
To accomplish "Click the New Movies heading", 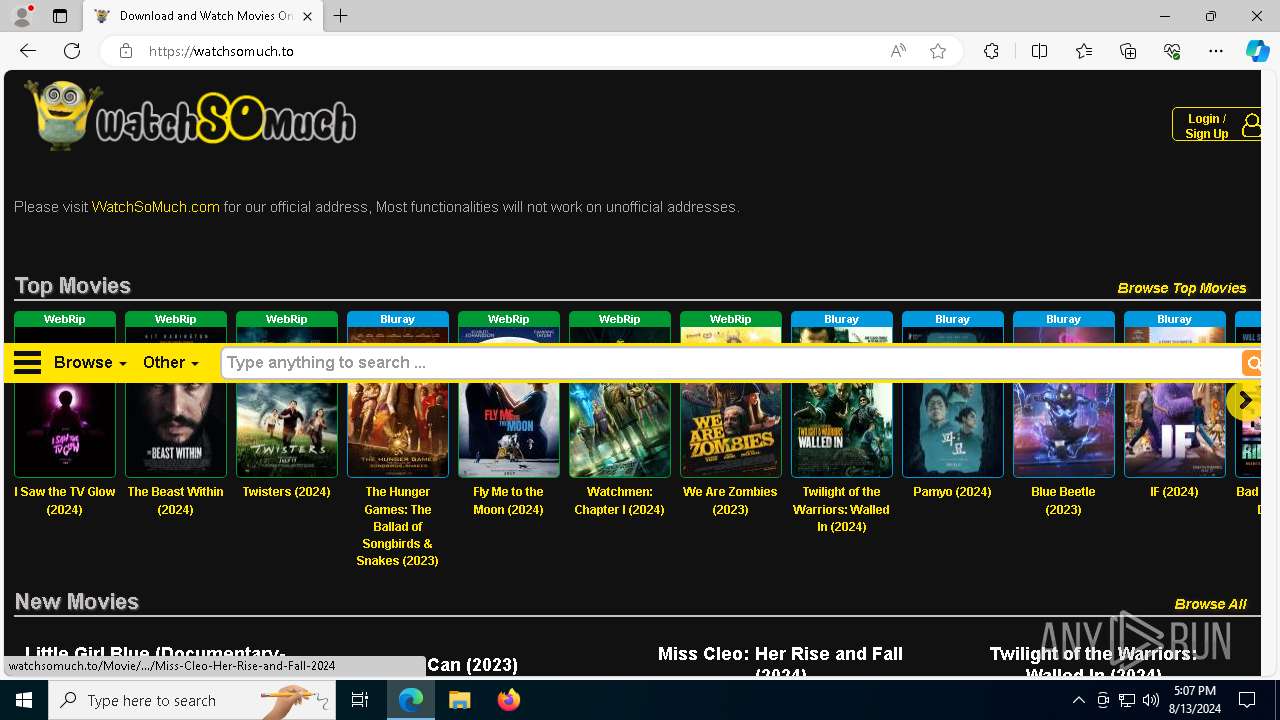I will (x=76, y=602).
